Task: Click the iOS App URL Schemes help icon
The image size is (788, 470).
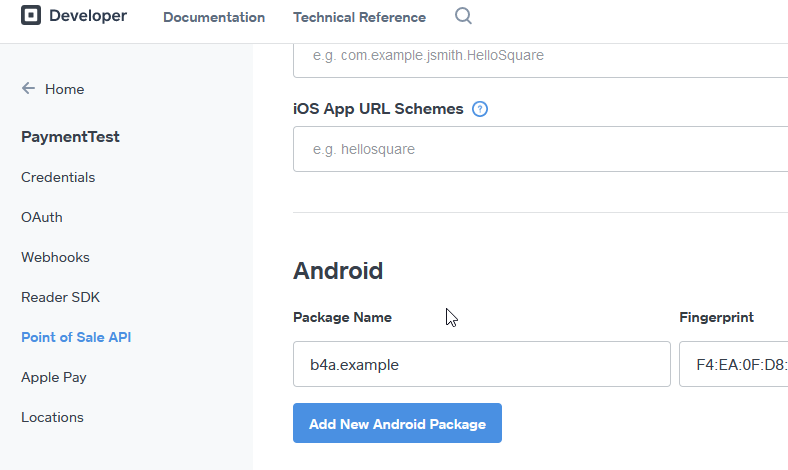Action: click(x=480, y=109)
